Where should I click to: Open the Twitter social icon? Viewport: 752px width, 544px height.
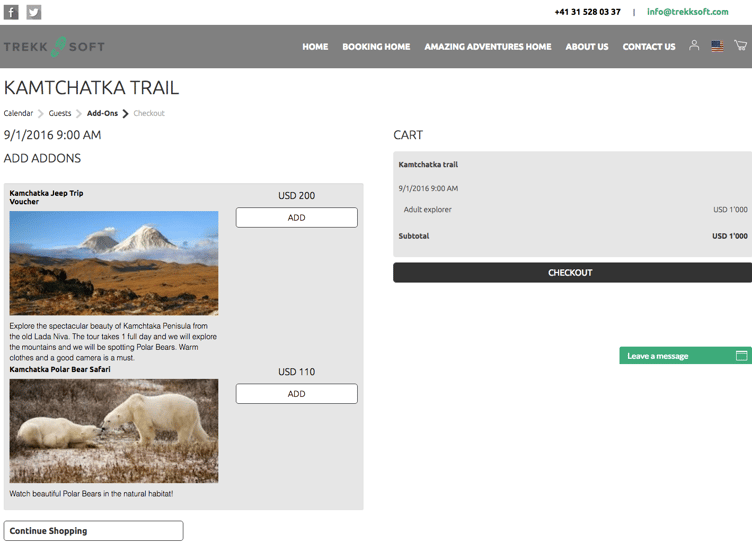(34, 13)
